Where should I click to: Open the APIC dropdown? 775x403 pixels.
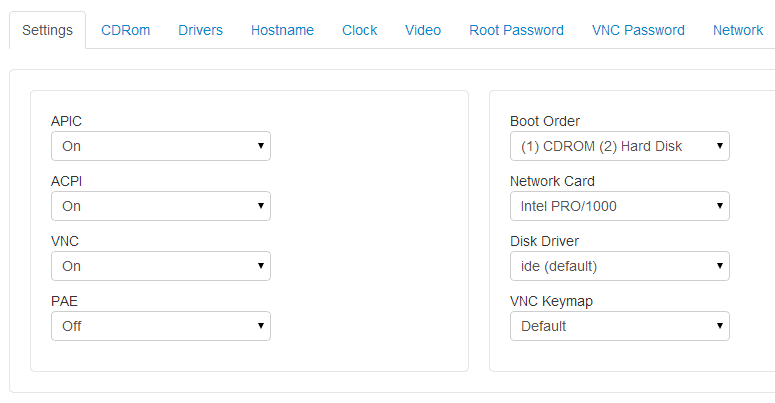(161, 146)
